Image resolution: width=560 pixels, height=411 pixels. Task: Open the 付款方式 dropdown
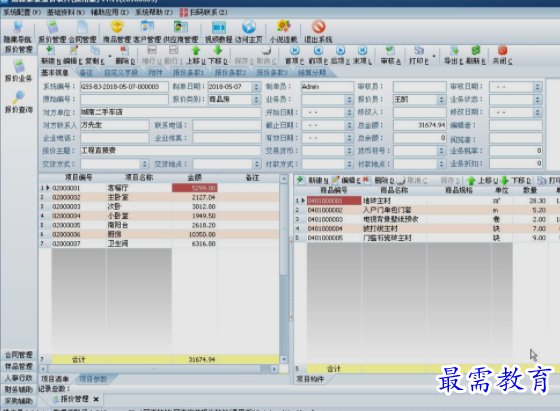pos(350,164)
